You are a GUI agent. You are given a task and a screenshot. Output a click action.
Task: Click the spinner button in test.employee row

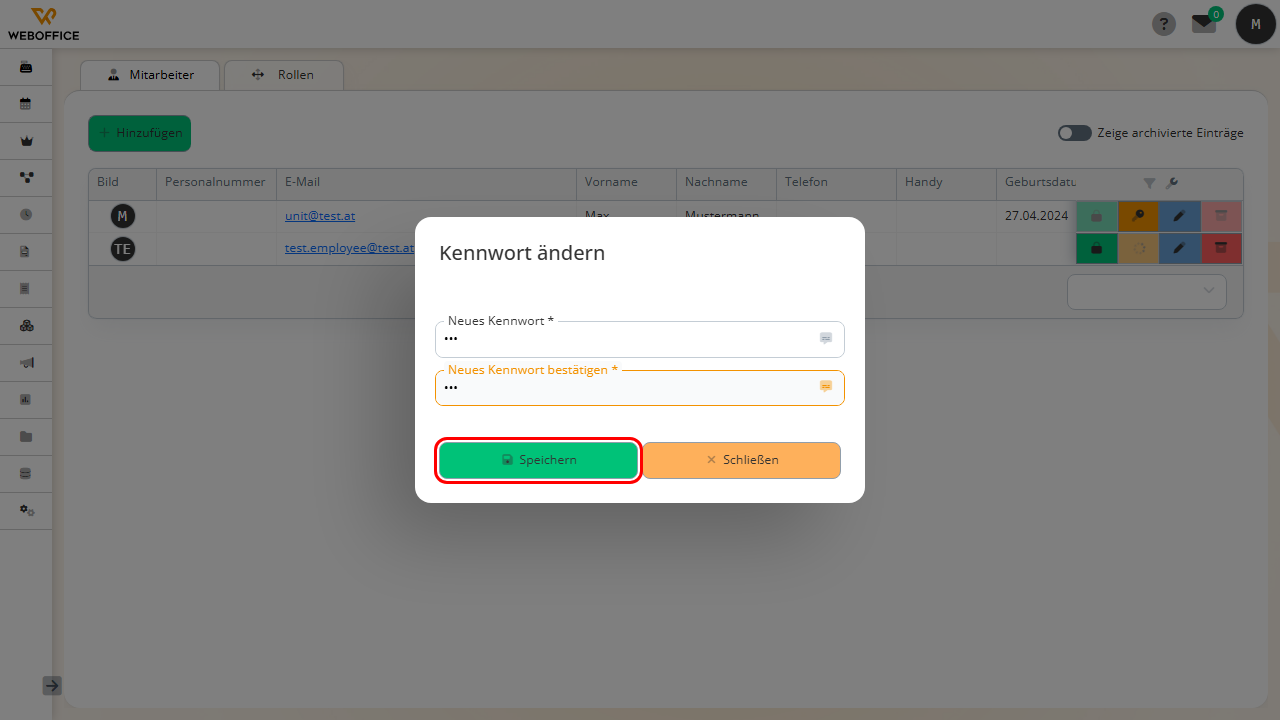[x=1138, y=248]
